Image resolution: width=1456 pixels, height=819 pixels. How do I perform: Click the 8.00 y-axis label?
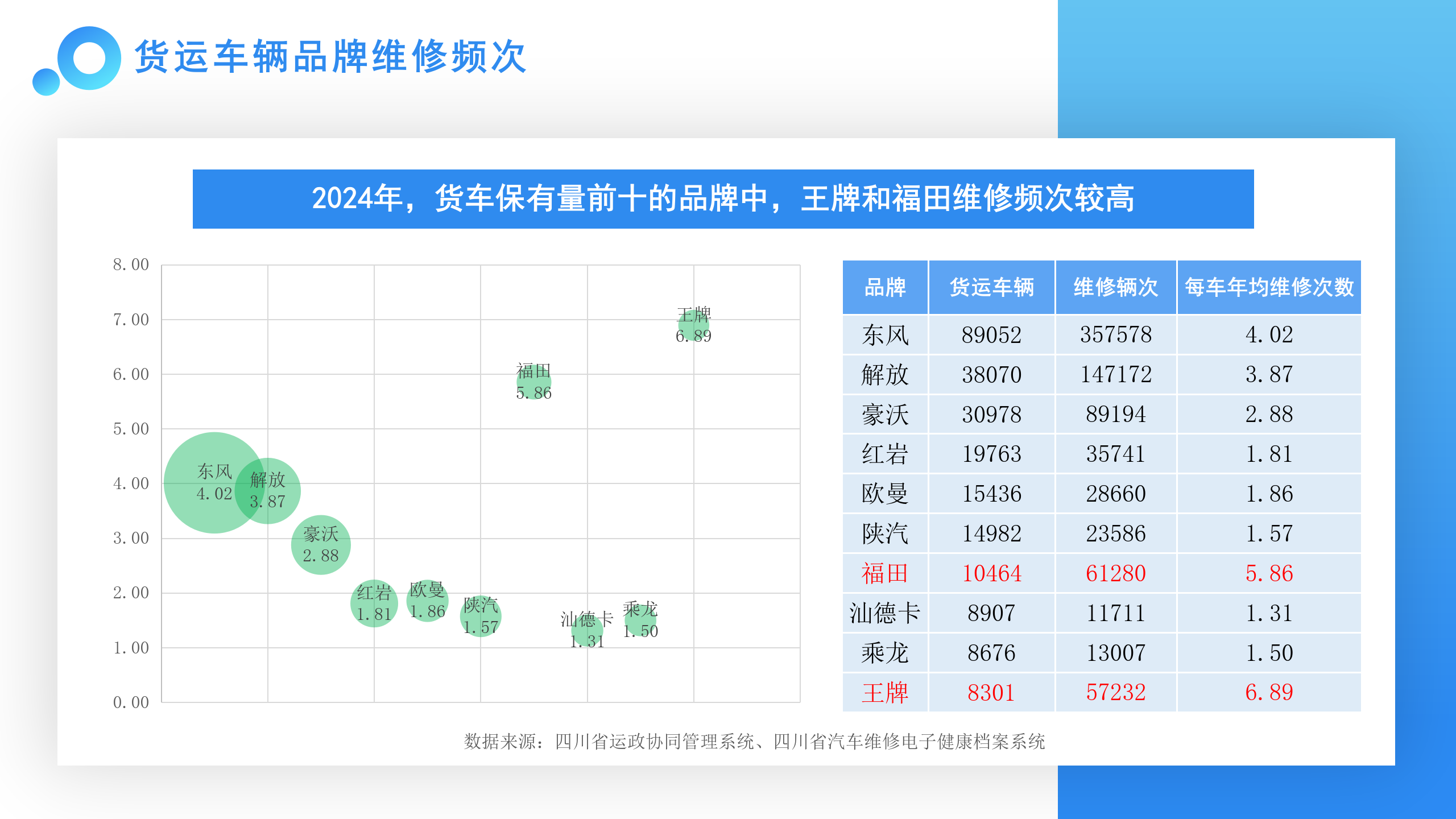tap(131, 264)
